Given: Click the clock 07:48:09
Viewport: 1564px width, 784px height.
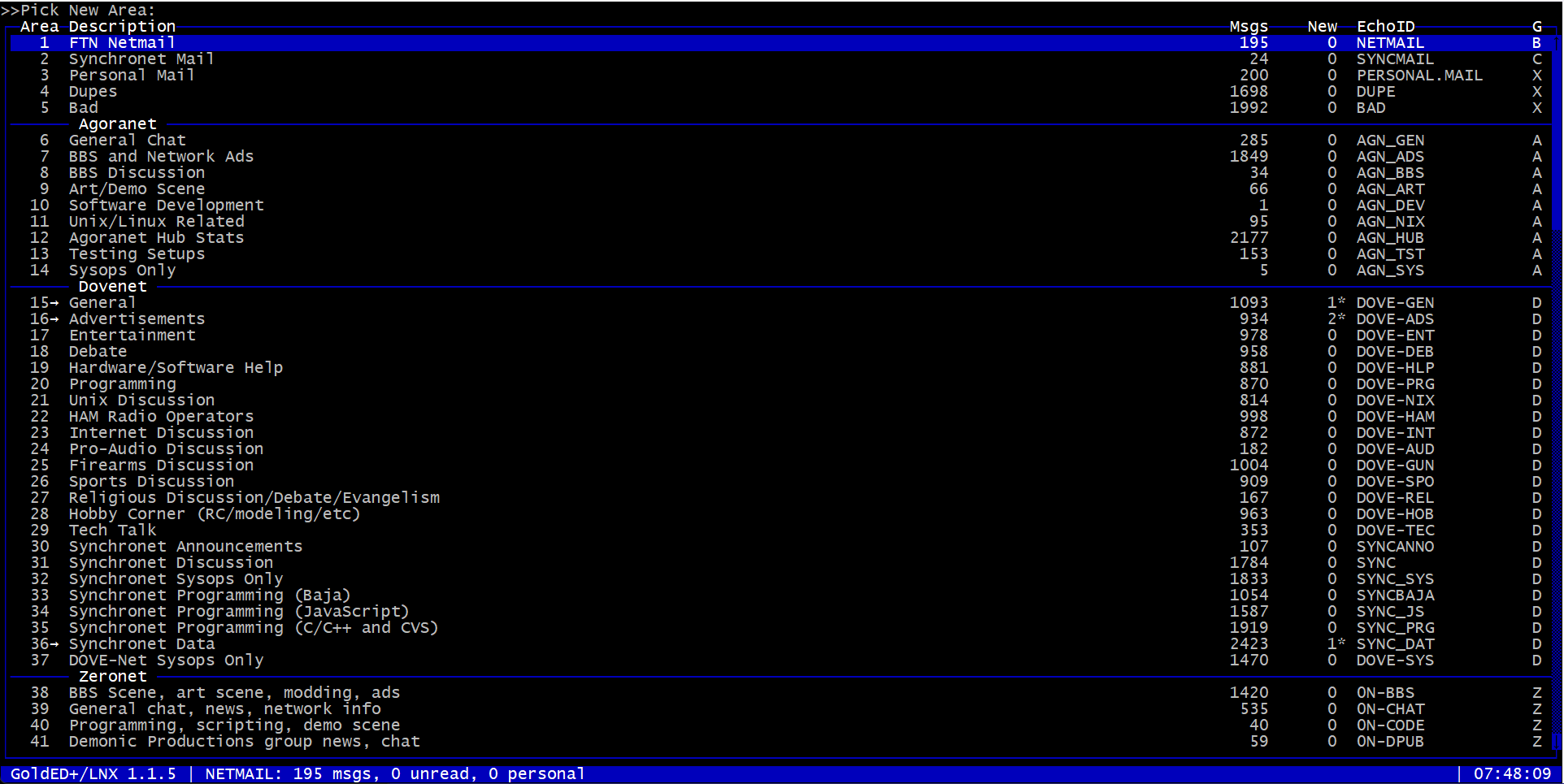Looking at the screenshot, I should tap(1512, 774).
